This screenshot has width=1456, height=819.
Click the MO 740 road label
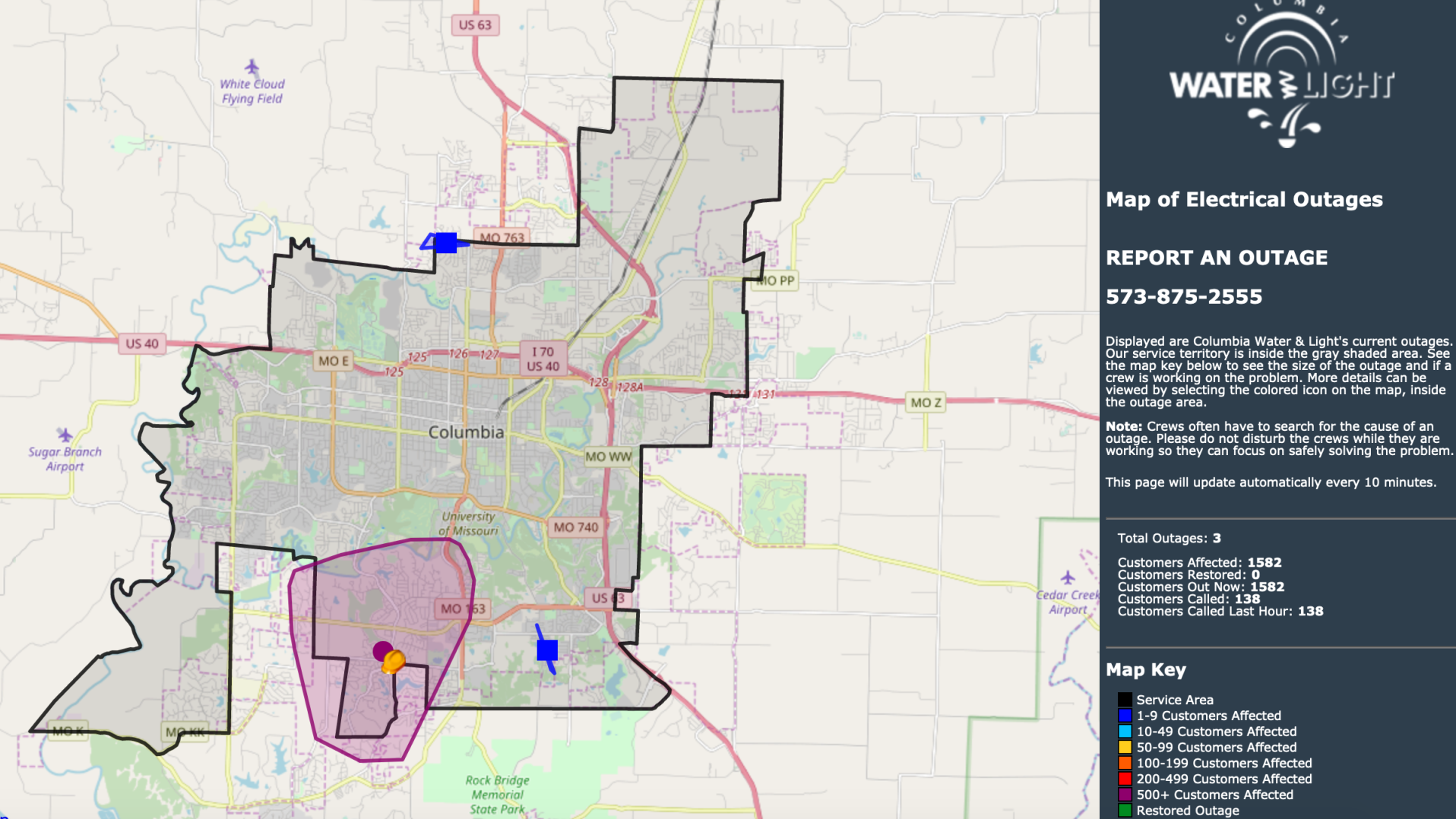[x=575, y=527]
